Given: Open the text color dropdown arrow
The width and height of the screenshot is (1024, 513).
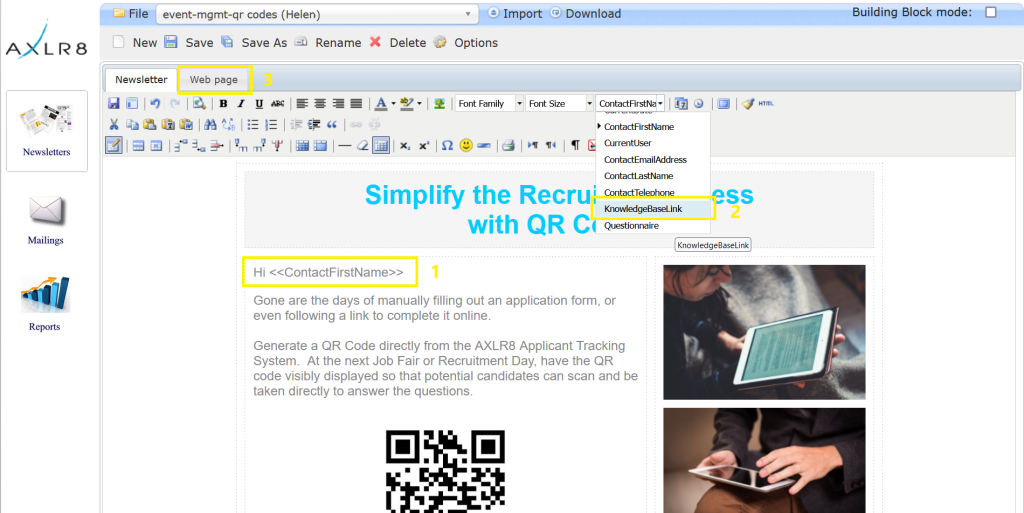Looking at the screenshot, I should 393,103.
